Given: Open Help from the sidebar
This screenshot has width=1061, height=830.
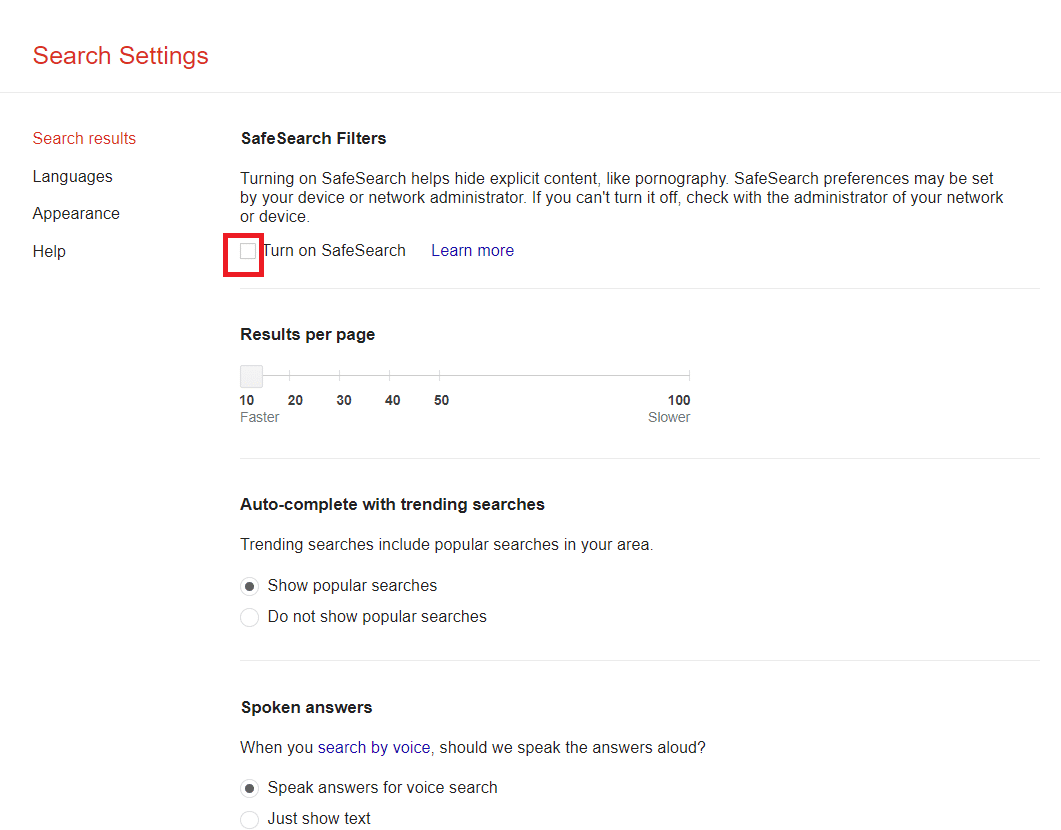Looking at the screenshot, I should pyautogui.click(x=49, y=251).
